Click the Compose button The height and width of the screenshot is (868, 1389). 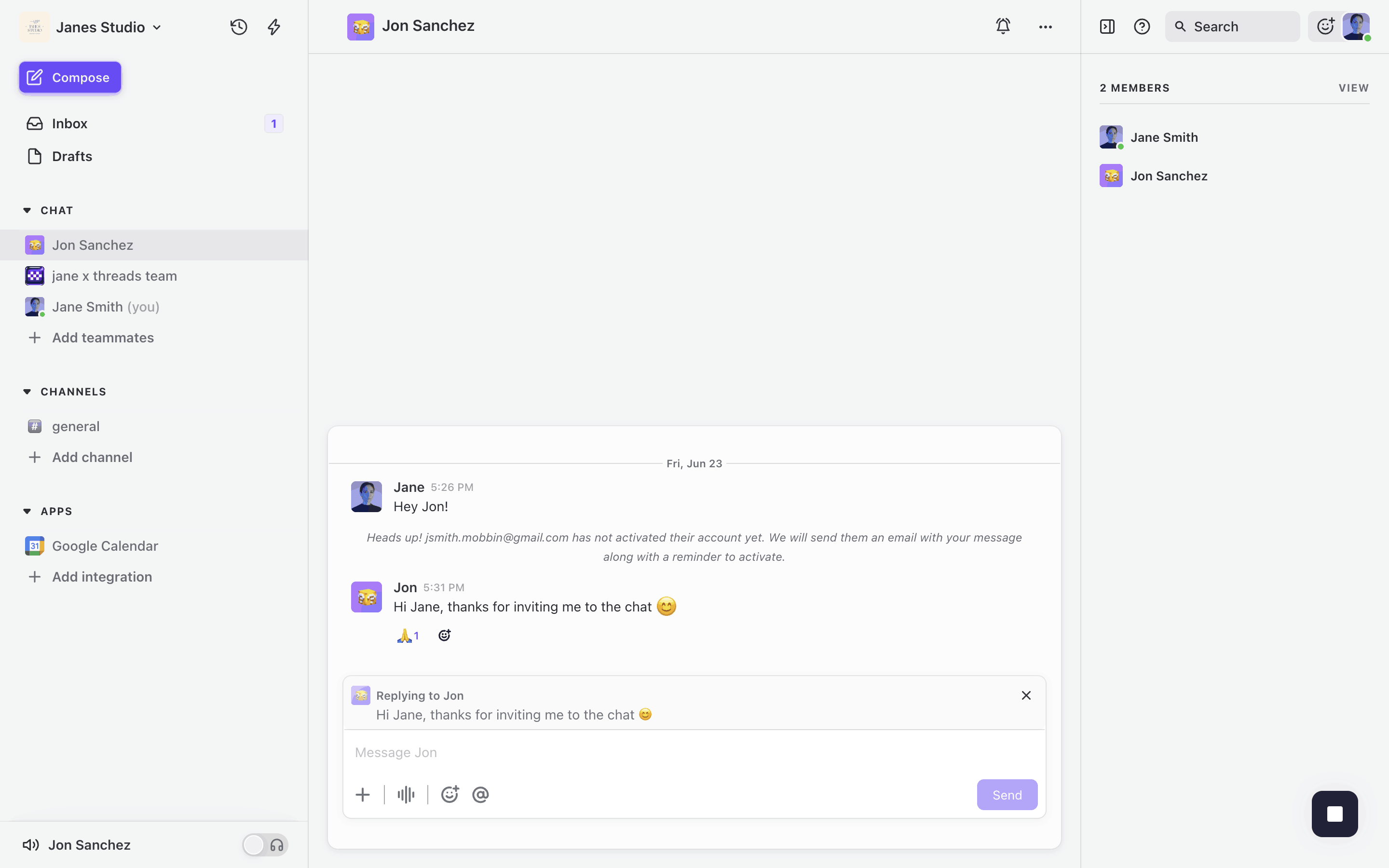(x=70, y=78)
